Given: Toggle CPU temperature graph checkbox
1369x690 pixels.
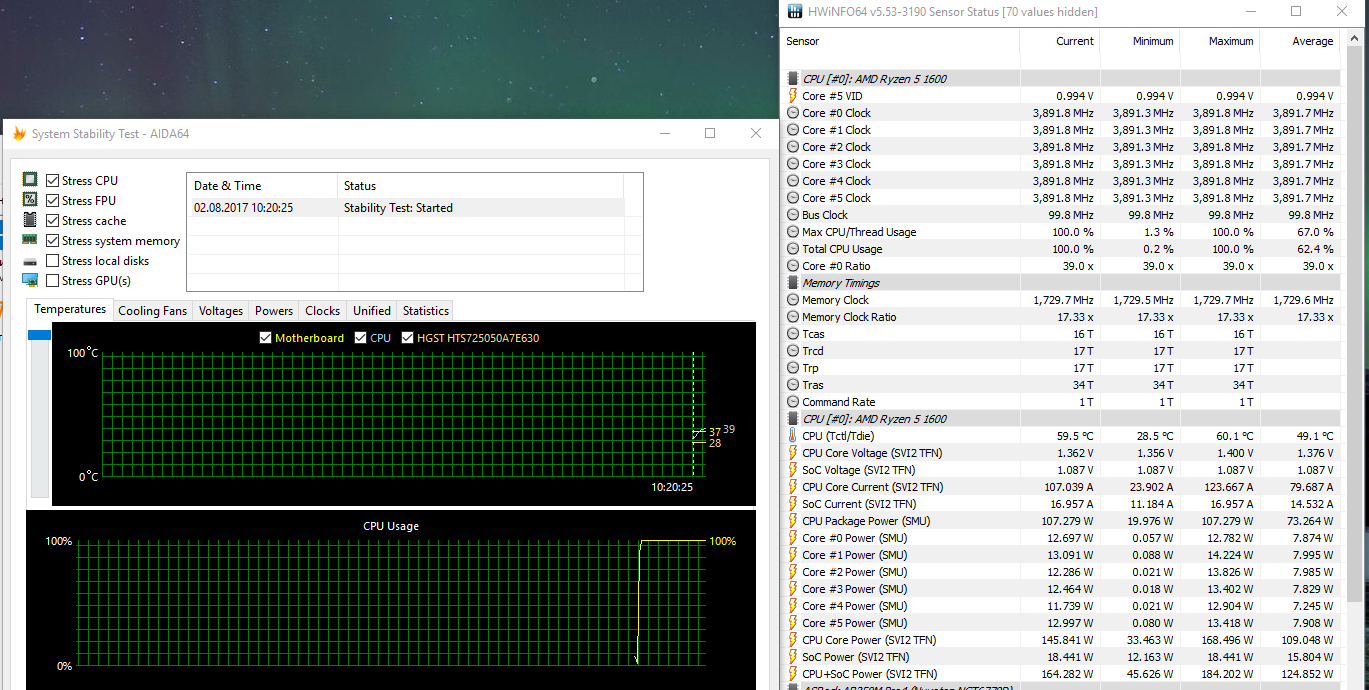Looking at the screenshot, I should click(360, 338).
